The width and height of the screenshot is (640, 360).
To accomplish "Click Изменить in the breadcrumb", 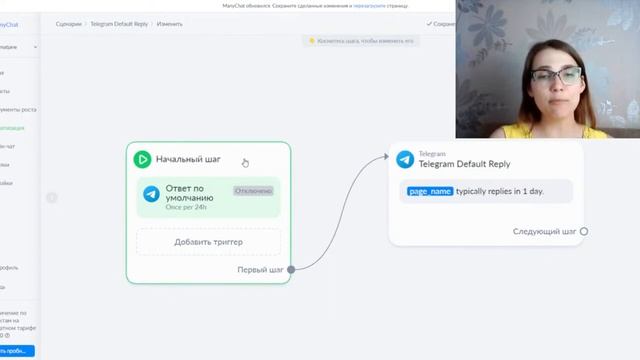I will [x=169, y=24].
